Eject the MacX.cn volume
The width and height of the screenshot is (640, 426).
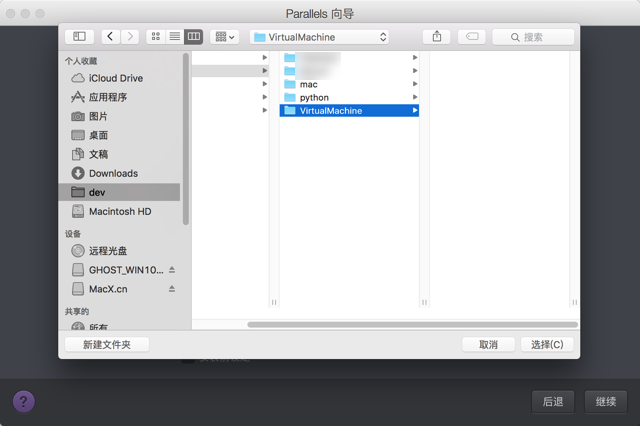[172, 289]
